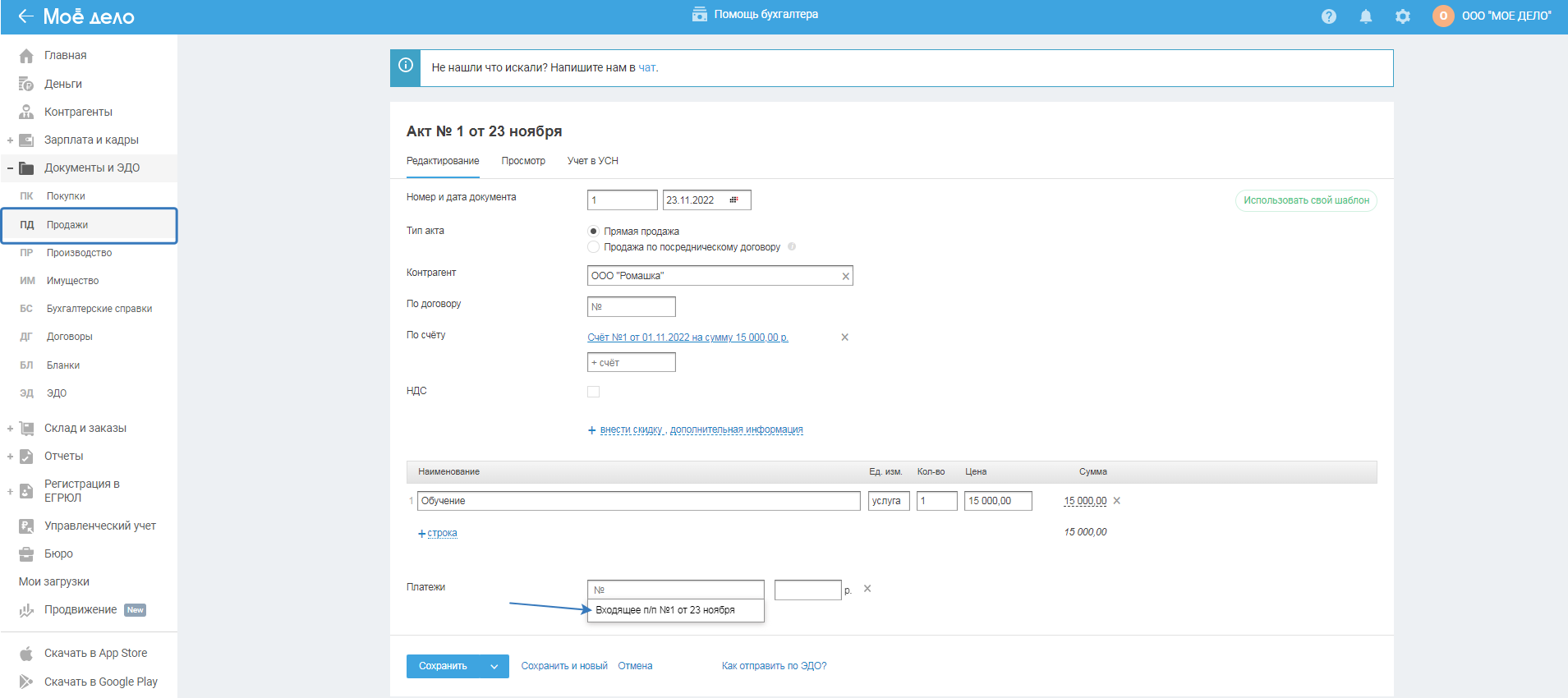Click the Зарплата и кадры icon
The height and width of the screenshot is (698, 1568).
click(26, 140)
